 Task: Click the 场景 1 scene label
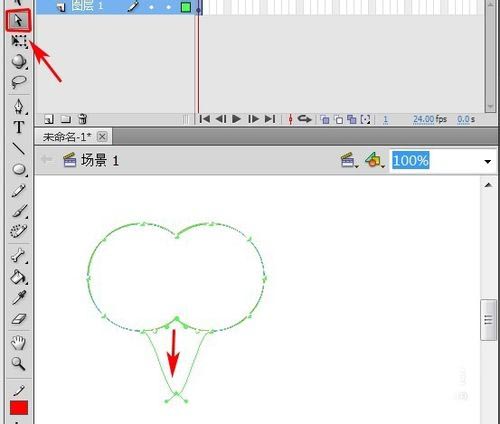tap(100, 161)
